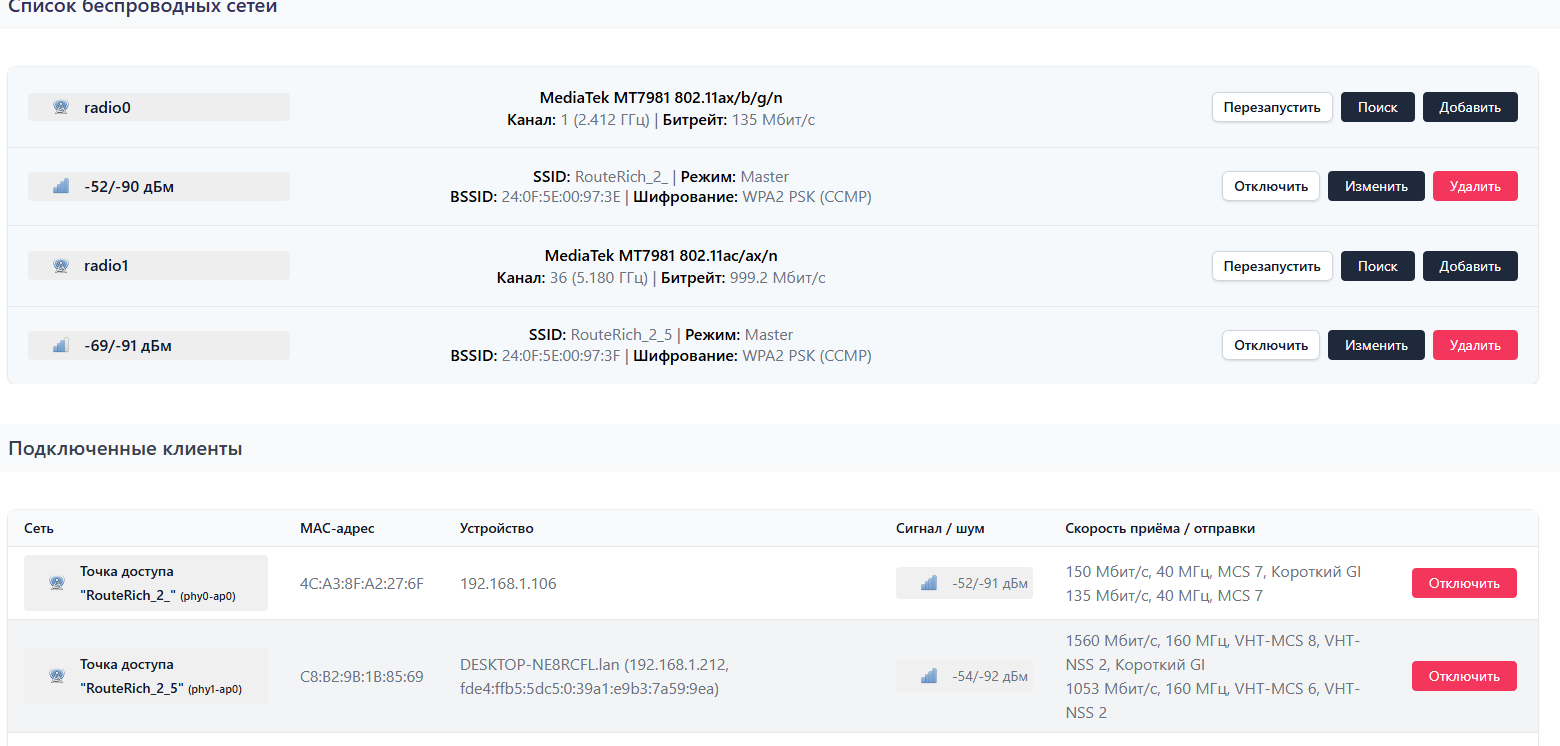Click MAC address 4C:A3:8F:A2:27:6F
Screen dimensions: 1560x746
362,583
